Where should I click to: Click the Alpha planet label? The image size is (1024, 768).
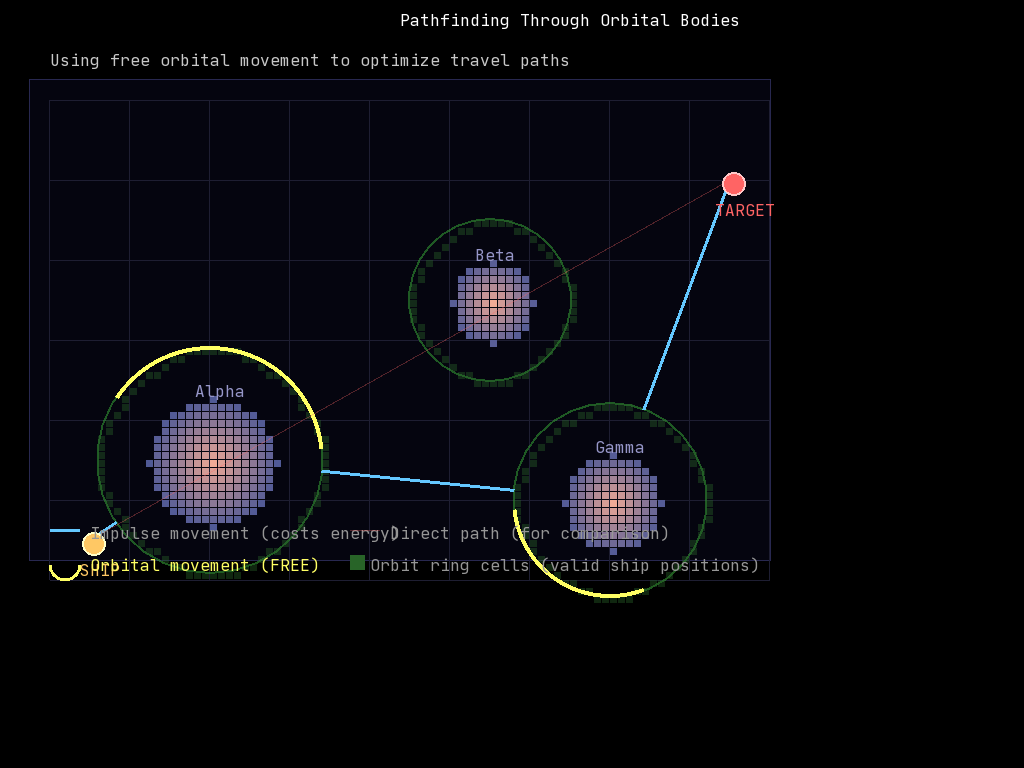220,392
